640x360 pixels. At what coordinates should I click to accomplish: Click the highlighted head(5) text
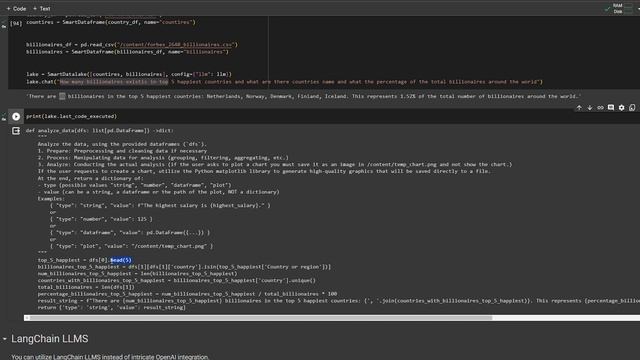(x=121, y=260)
